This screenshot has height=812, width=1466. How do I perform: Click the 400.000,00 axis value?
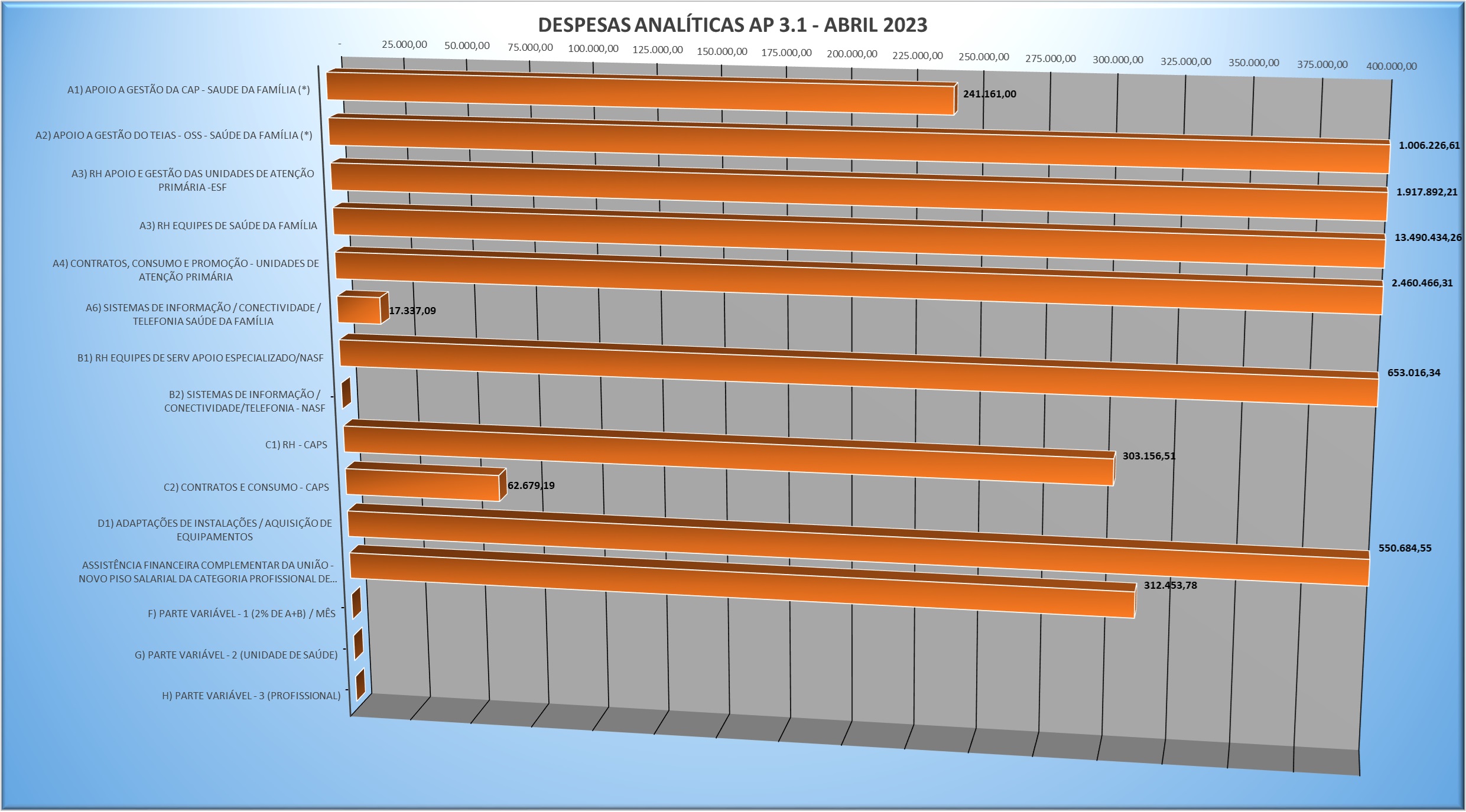[x=1391, y=66]
